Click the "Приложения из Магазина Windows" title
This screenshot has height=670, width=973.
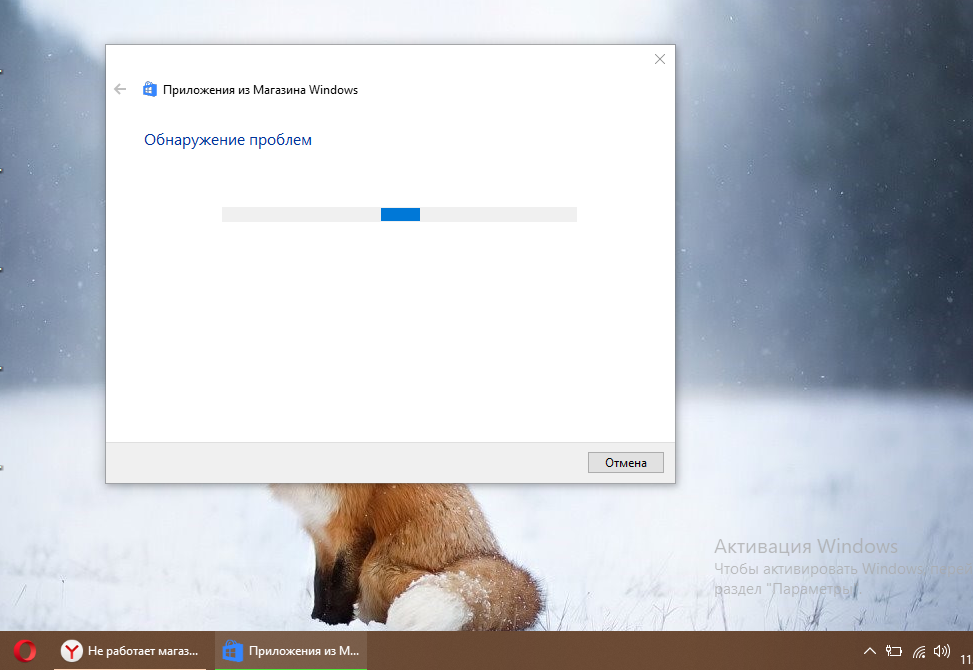[260, 90]
